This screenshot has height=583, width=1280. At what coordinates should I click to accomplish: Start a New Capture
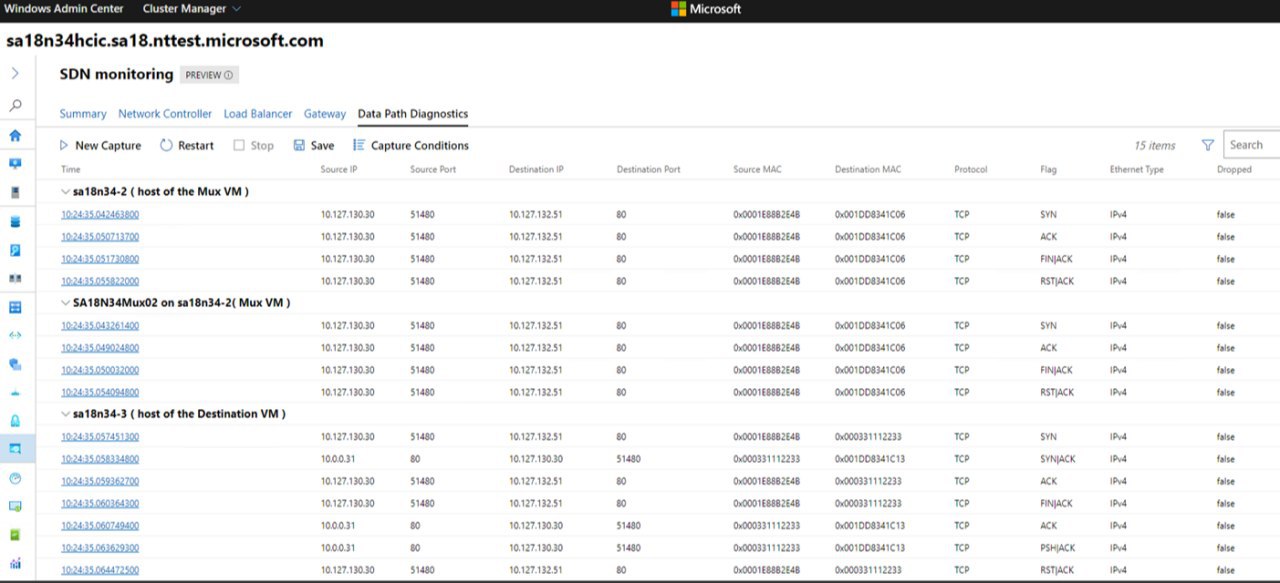pyautogui.click(x=100, y=145)
